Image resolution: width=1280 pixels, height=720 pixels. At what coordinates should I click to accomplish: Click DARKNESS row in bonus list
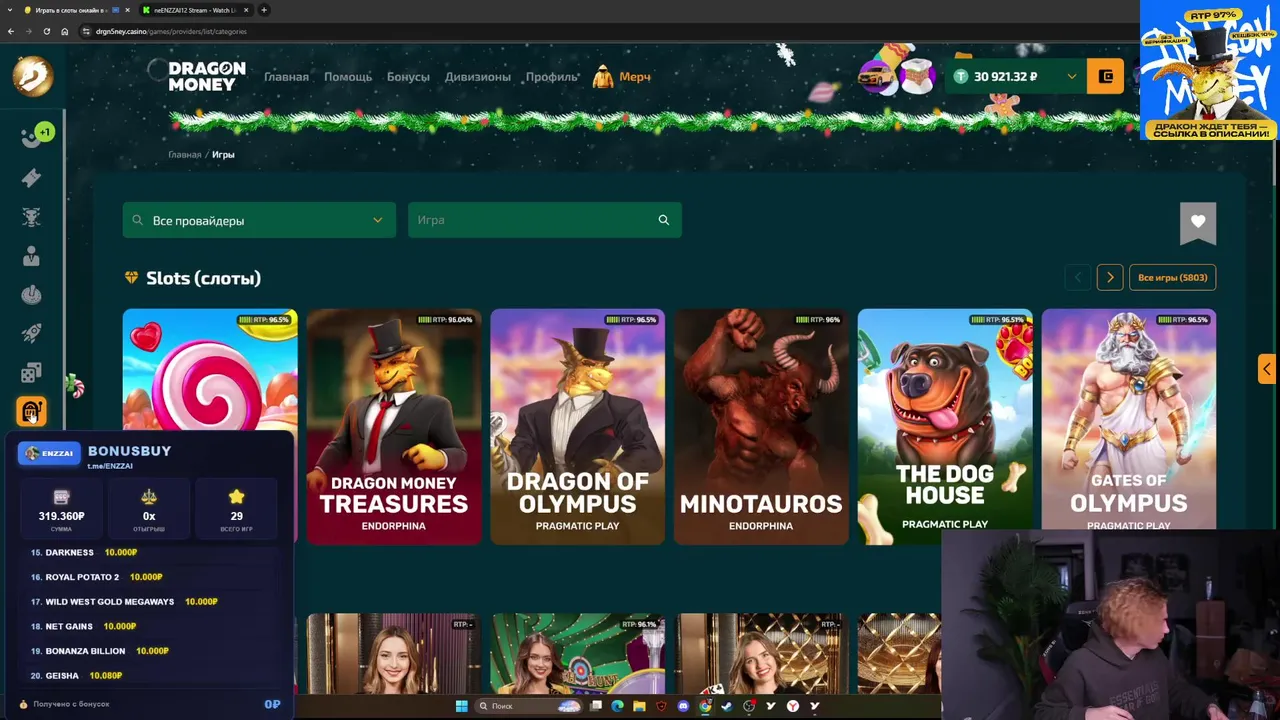(x=150, y=552)
